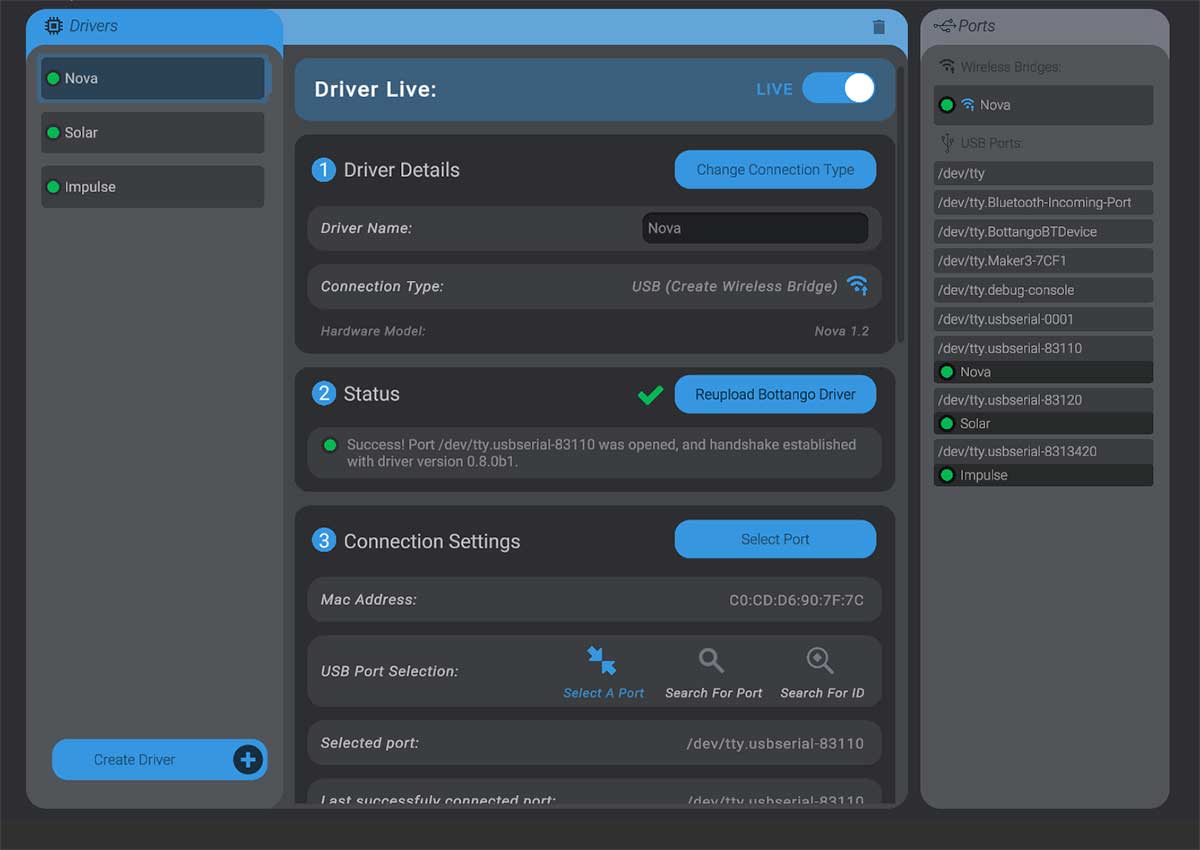Click the Driver Details section heading
1200x850 pixels.
401,170
